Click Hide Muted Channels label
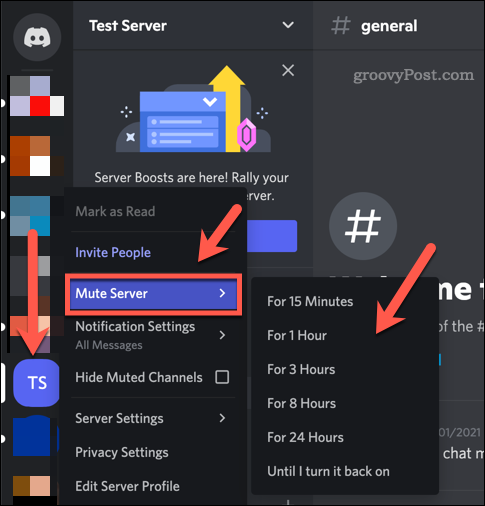Image resolution: width=485 pixels, height=506 pixels. coord(139,378)
